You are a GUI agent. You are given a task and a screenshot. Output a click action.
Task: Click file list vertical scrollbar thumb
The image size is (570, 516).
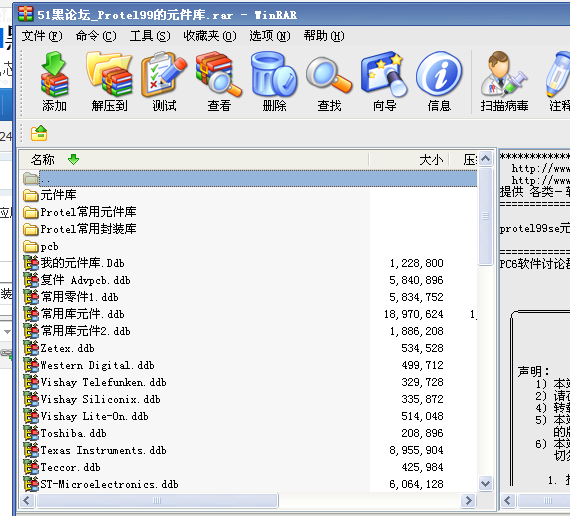click(485, 216)
